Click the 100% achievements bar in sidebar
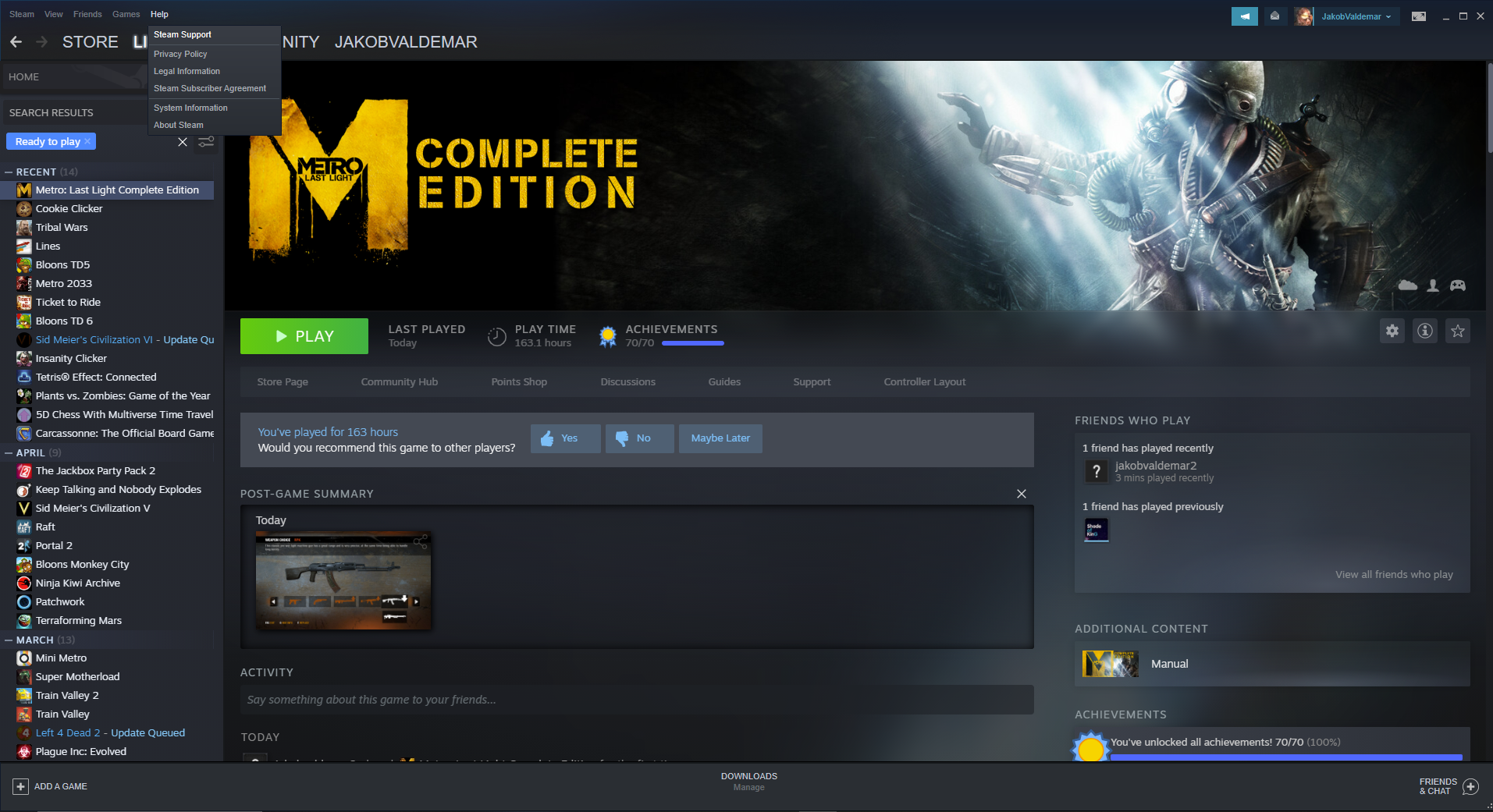Screen dimensions: 1493x812 point(1286,757)
